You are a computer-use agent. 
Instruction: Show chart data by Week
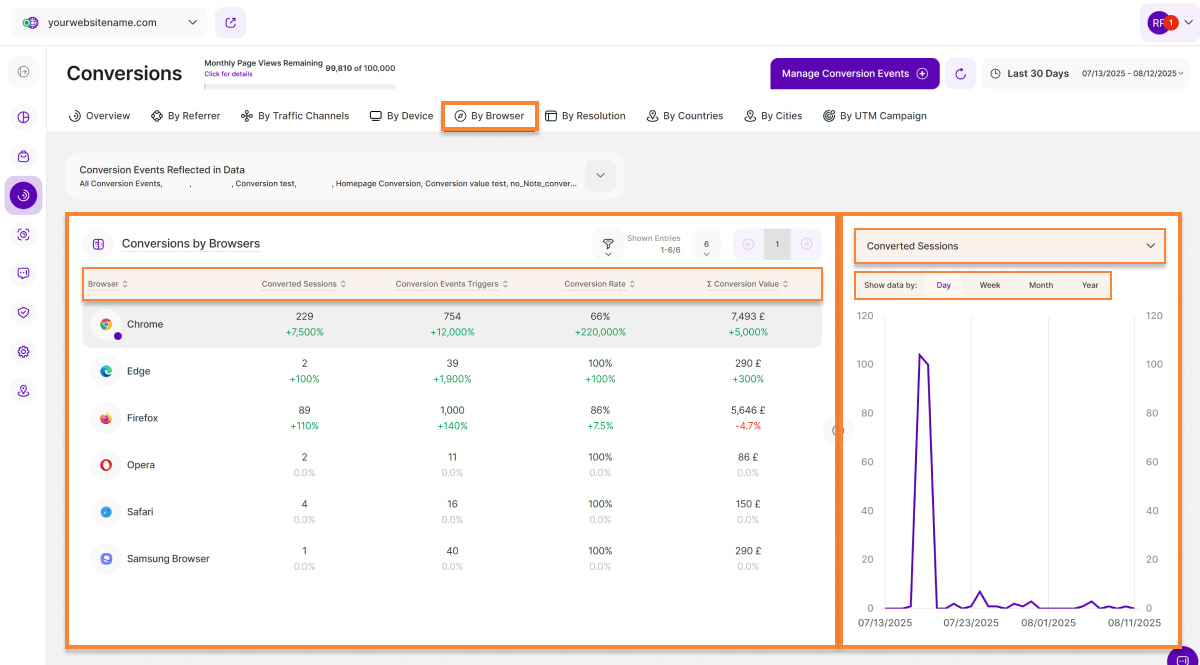click(989, 285)
